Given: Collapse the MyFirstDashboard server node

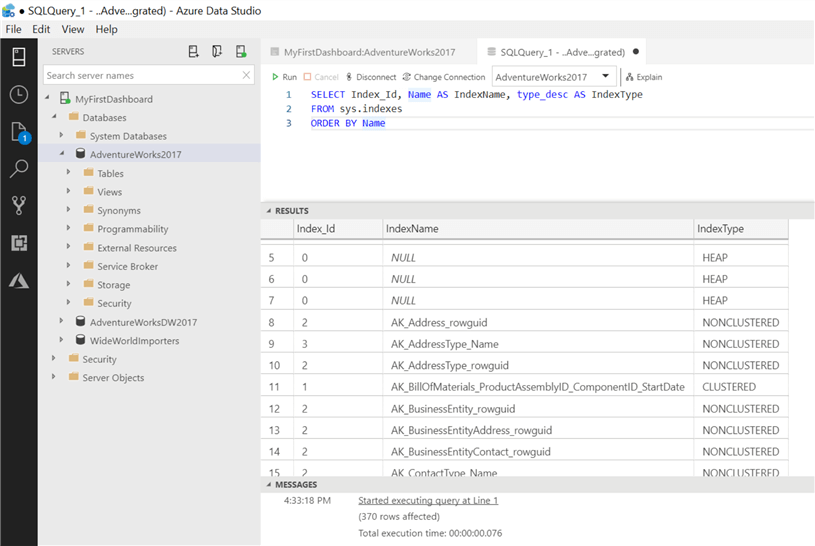Looking at the screenshot, I should tap(48, 98).
